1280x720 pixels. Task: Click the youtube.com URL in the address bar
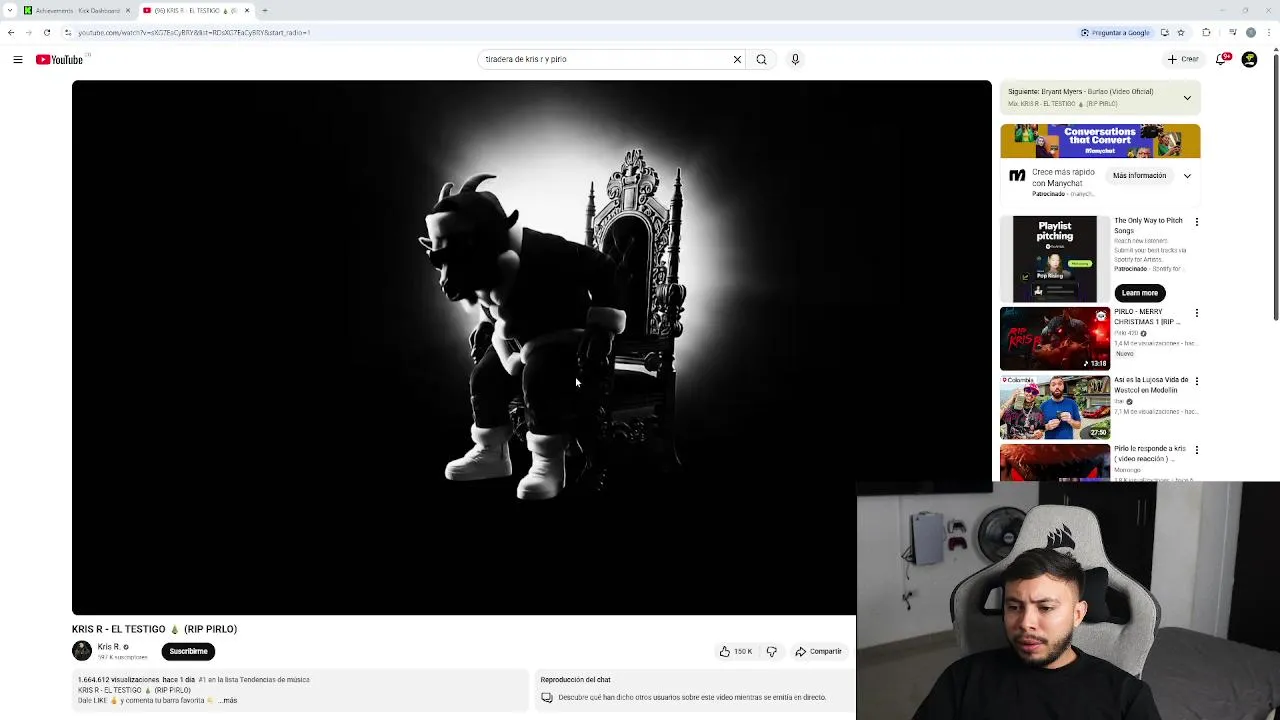pos(194,32)
